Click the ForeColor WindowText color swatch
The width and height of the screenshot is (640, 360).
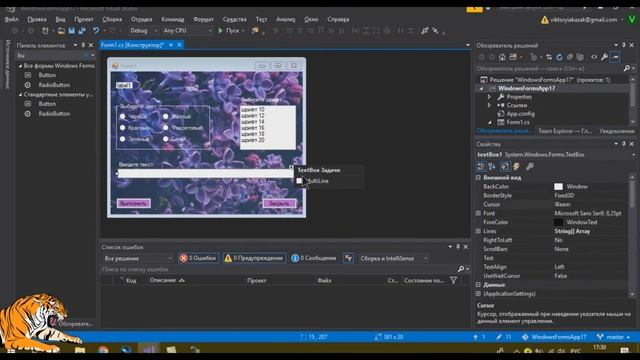[558, 222]
